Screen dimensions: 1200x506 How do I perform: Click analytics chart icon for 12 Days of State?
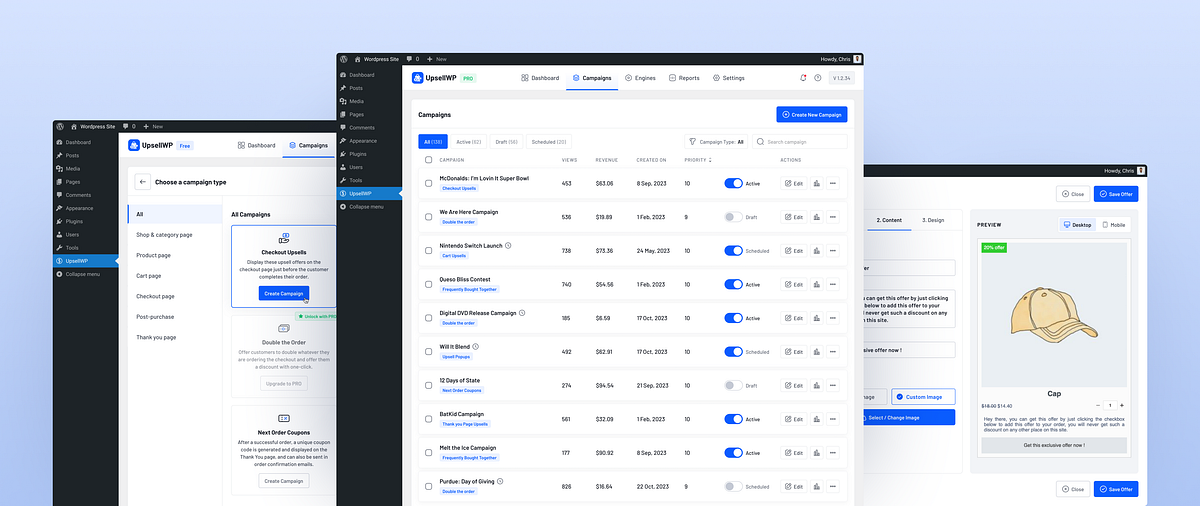pyautogui.click(x=817, y=385)
